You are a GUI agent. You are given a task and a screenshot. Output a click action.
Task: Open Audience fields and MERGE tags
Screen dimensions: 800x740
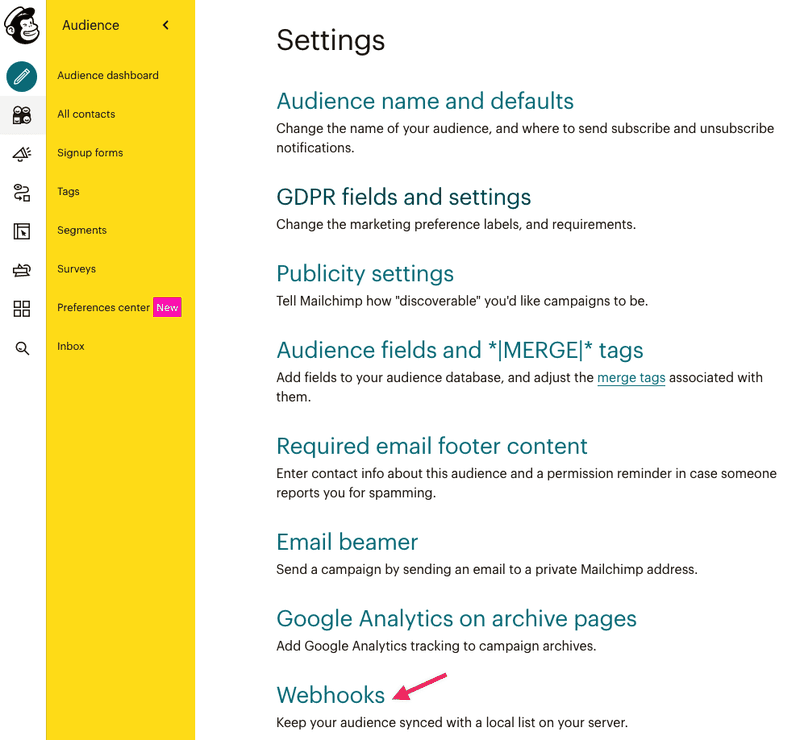click(x=460, y=351)
